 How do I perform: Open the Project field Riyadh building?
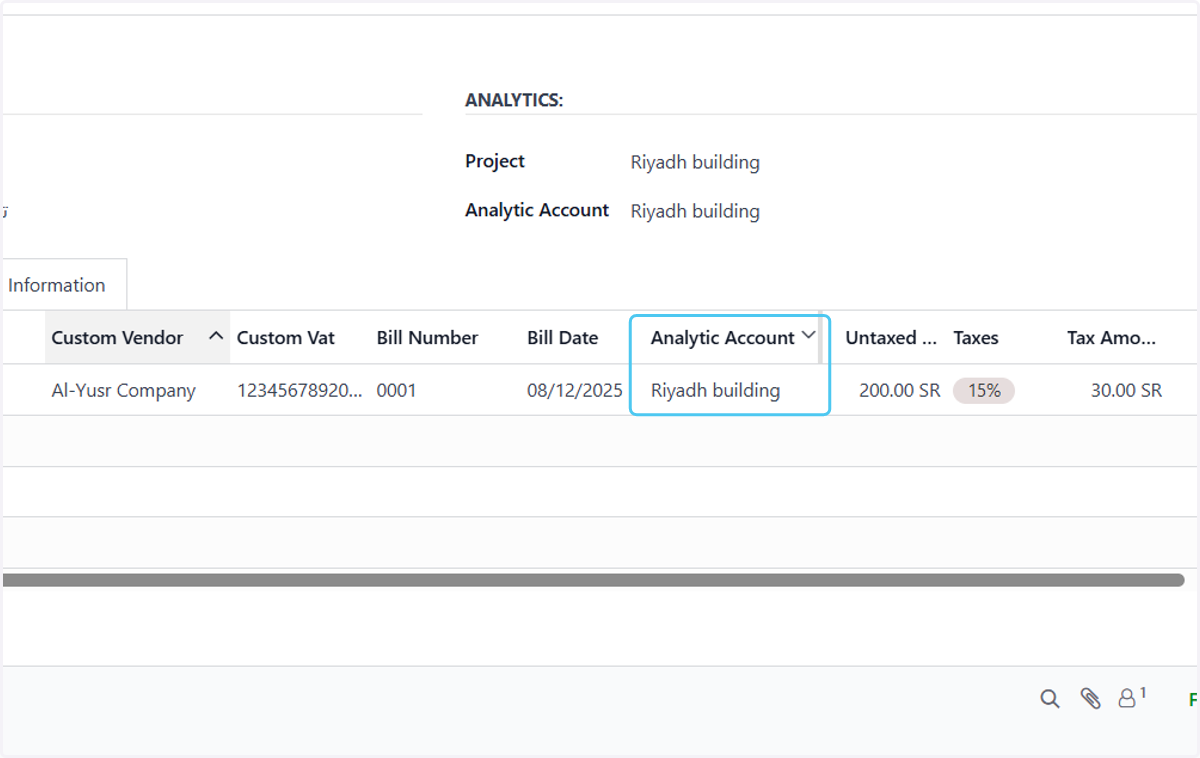click(695, 162)
